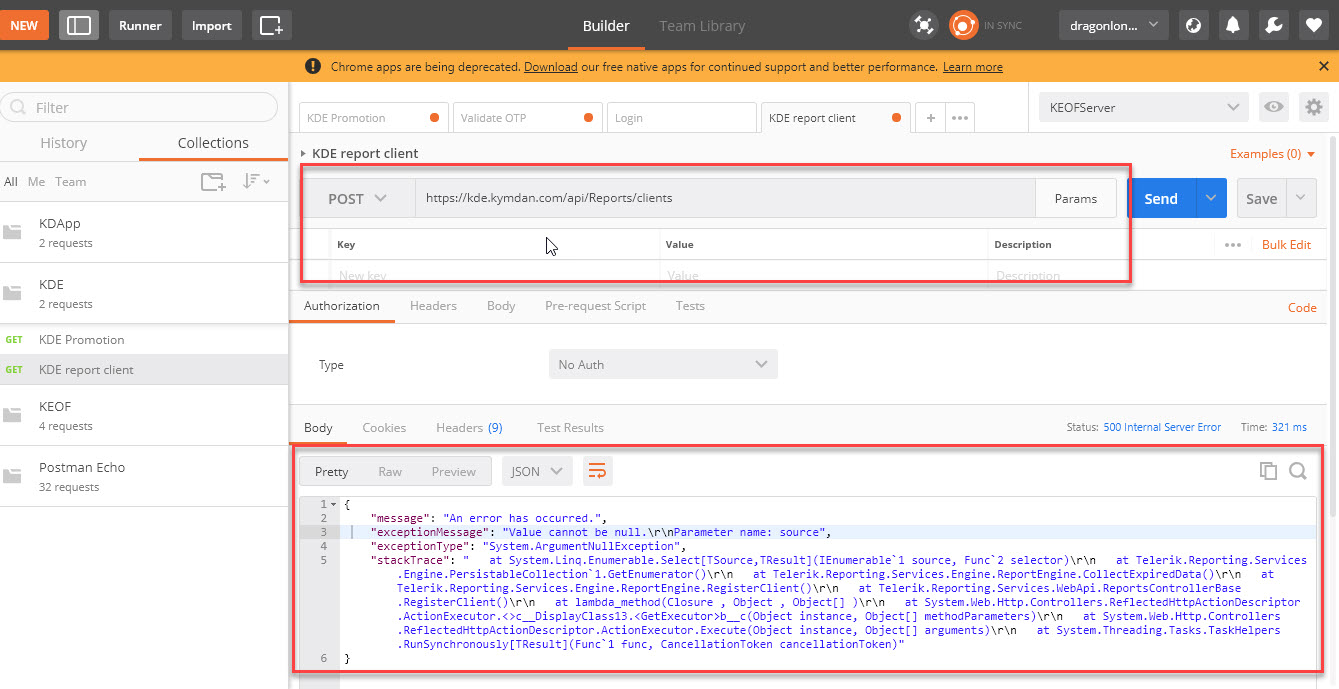Toggle the sidebar layout icon
Viewport: 1339px width, 689px height.
coord(79,25)
